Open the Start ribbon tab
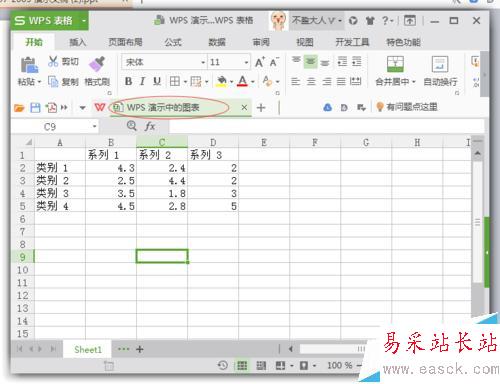This screenshot has width=500, height=384. click(34, 42)
